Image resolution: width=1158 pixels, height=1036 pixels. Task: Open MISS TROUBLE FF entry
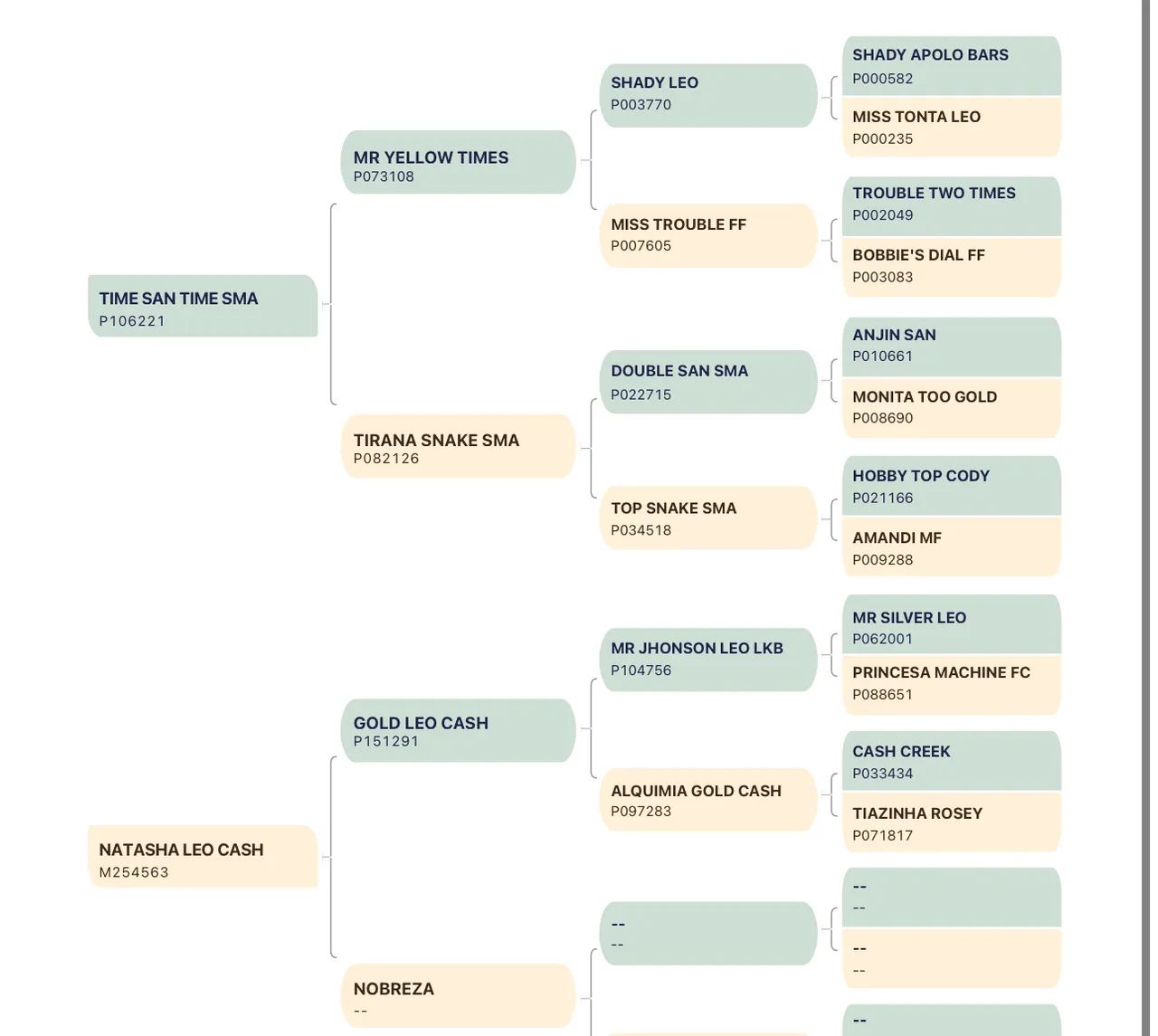pos(708,235)
